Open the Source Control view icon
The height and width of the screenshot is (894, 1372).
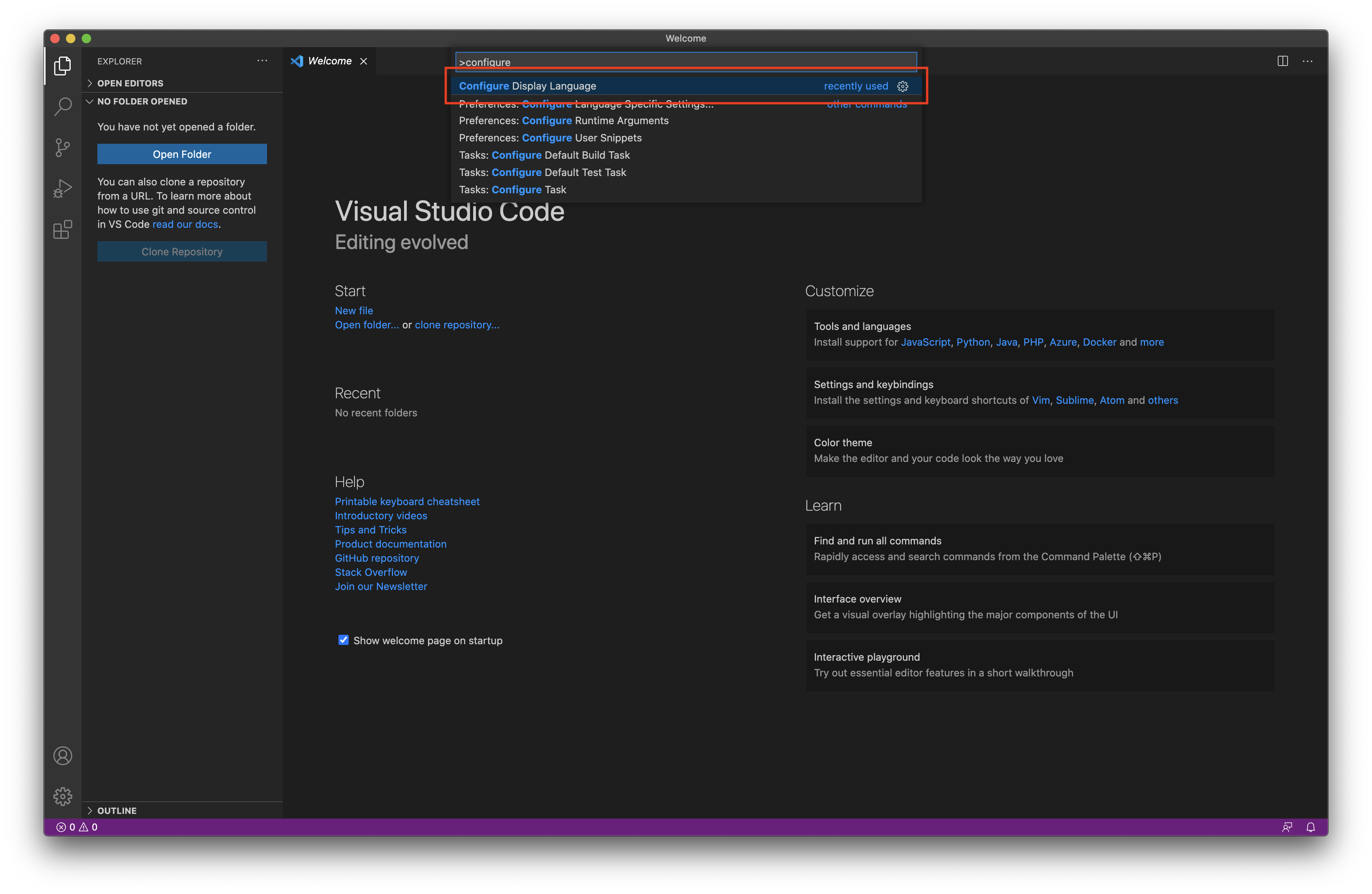(x=63, y=148)
